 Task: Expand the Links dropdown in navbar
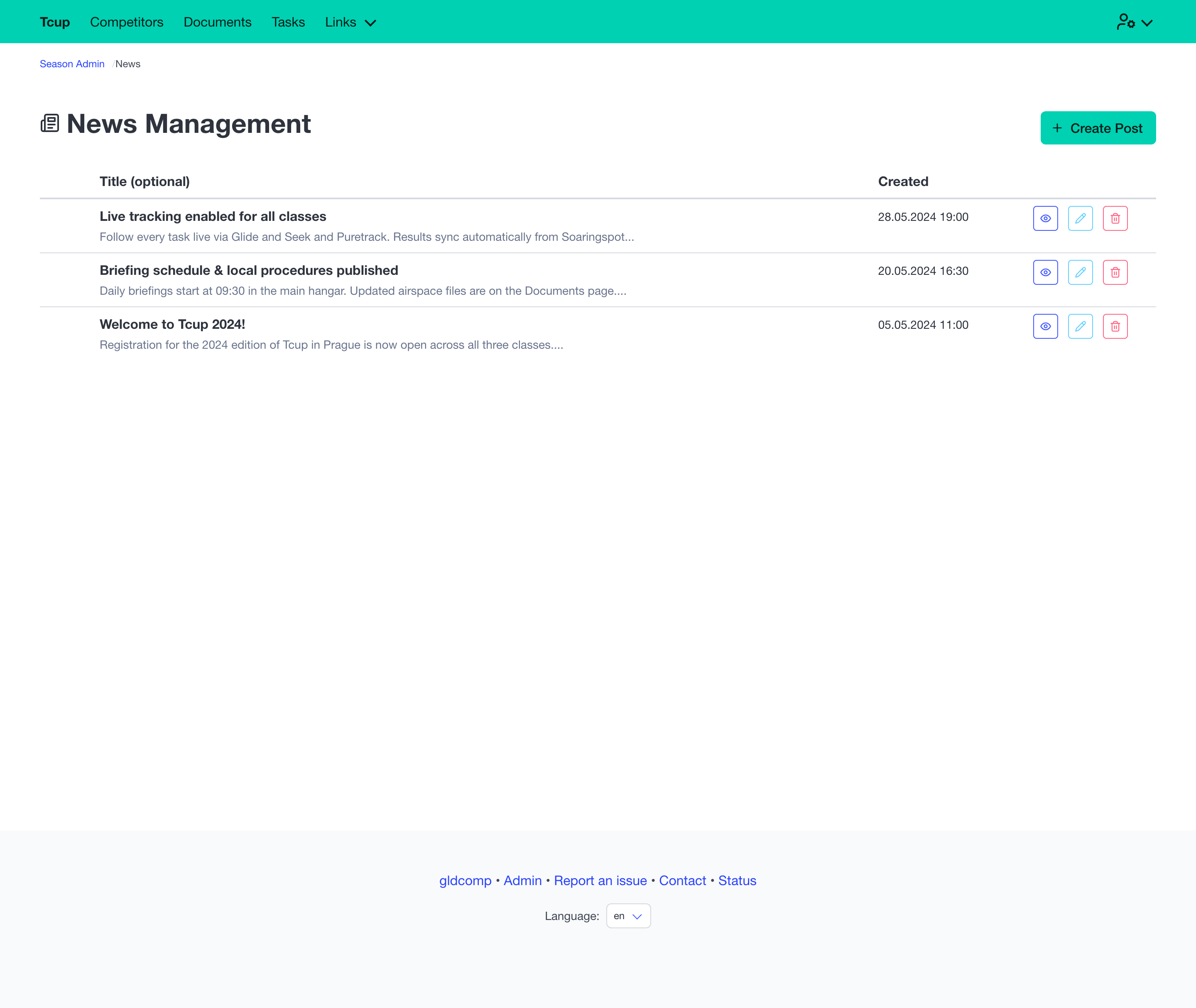[x=350, y=22]
